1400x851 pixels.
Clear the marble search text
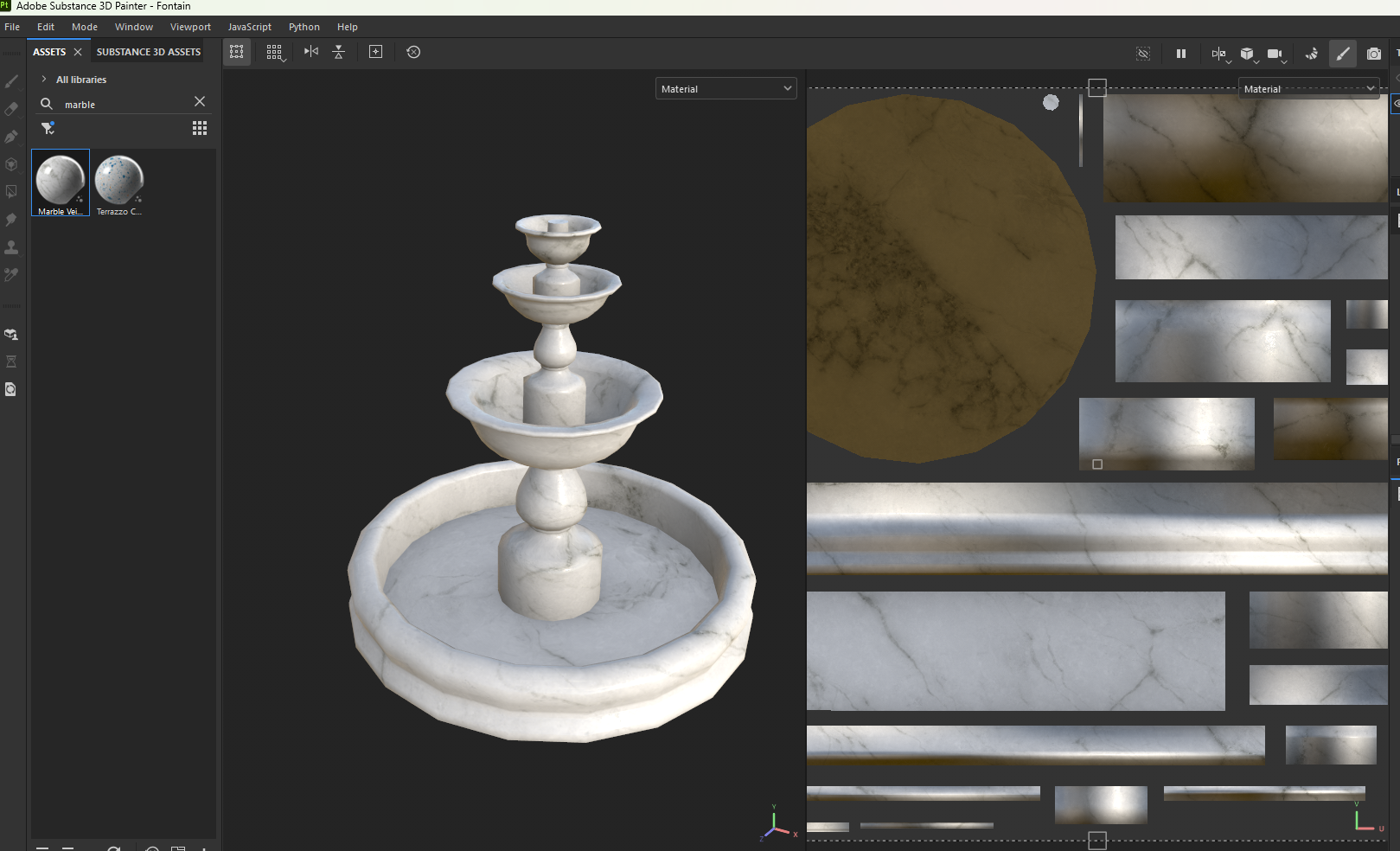[200, 101]
